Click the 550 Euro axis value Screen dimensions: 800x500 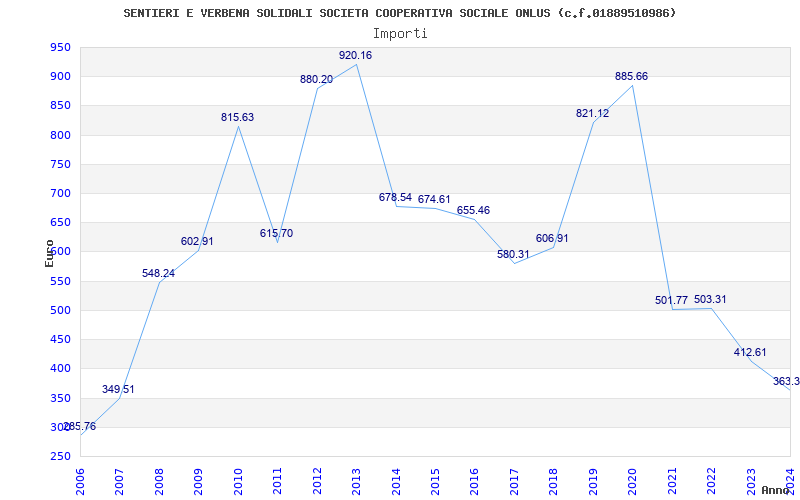coord(60,281)
